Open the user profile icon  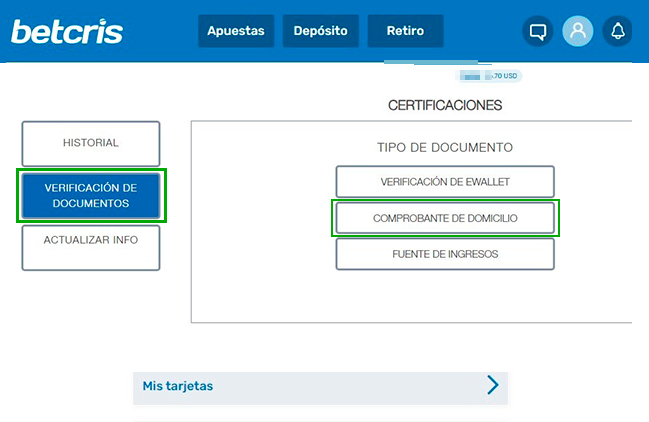(577, 31)
